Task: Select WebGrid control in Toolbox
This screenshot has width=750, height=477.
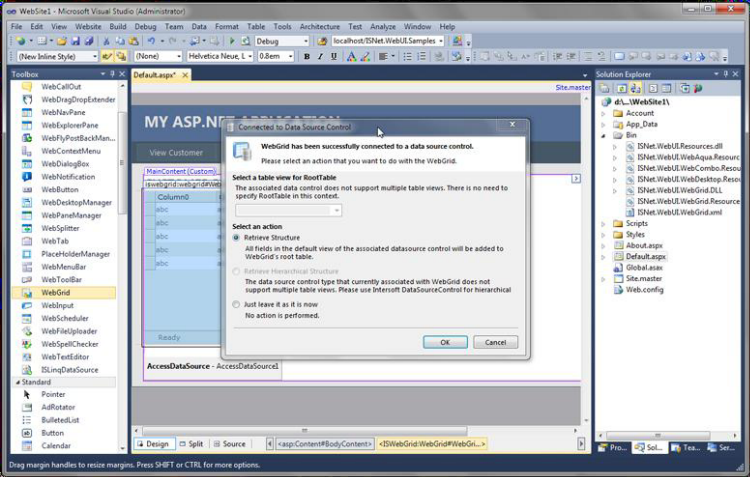Action: [63, 292]
